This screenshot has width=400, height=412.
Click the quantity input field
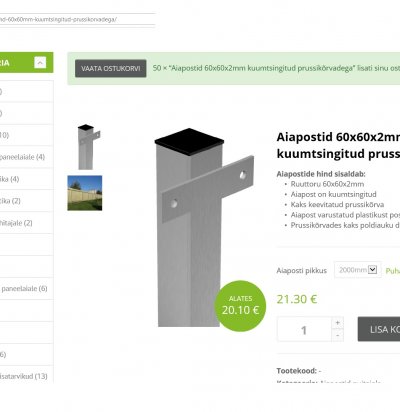[x=304, y=329]
